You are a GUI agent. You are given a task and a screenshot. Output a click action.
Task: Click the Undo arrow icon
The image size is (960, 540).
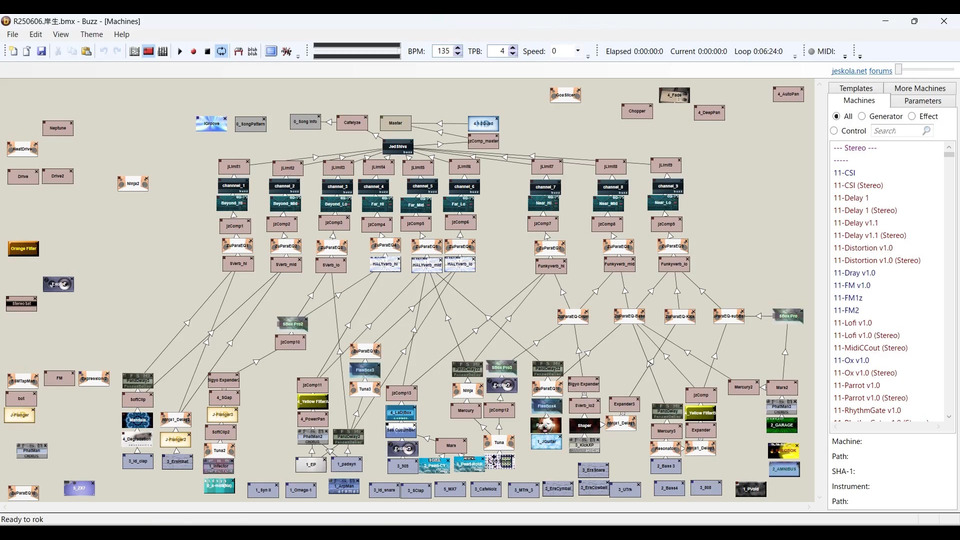(103, 51)
